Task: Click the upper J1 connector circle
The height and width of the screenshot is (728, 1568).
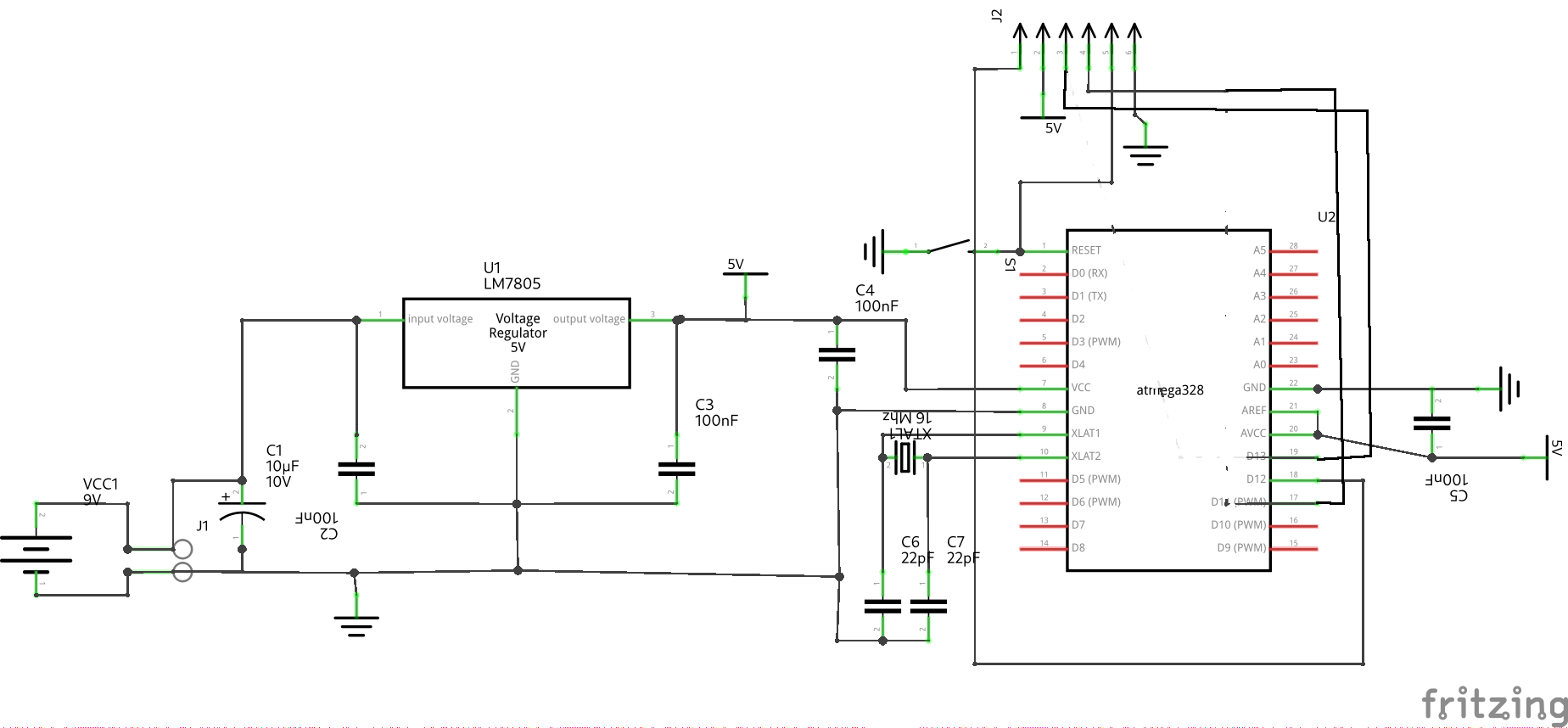Action: [x=182, y=549]
